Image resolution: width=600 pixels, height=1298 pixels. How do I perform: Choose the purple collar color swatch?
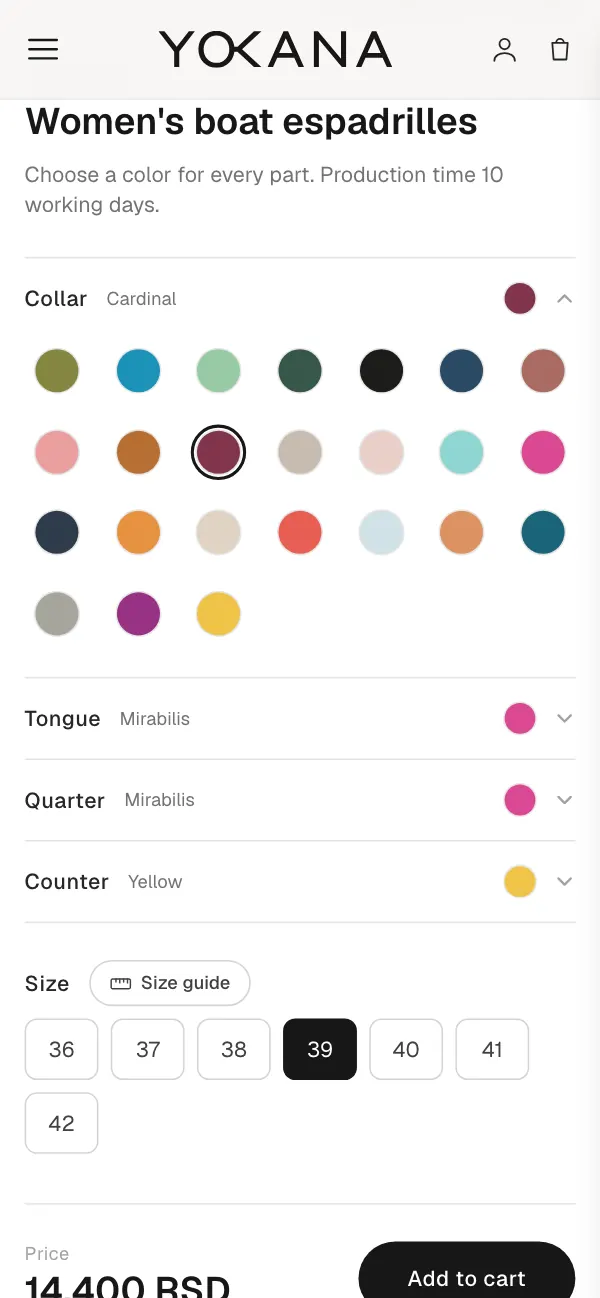(138, 613)
